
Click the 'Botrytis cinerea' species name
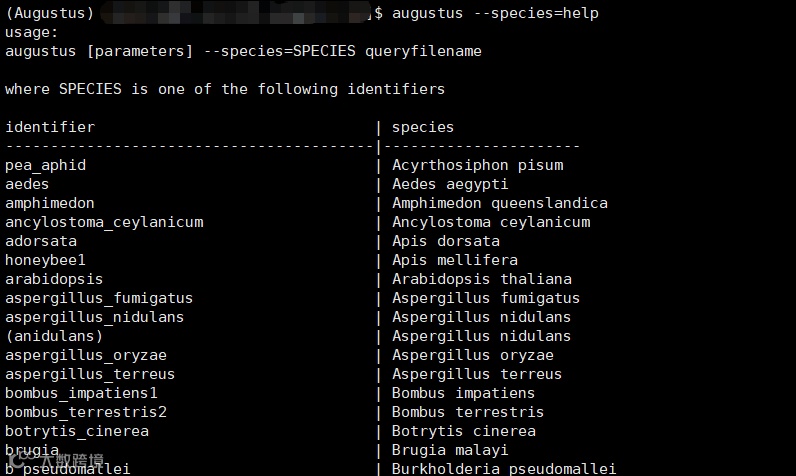coord(463,431)
